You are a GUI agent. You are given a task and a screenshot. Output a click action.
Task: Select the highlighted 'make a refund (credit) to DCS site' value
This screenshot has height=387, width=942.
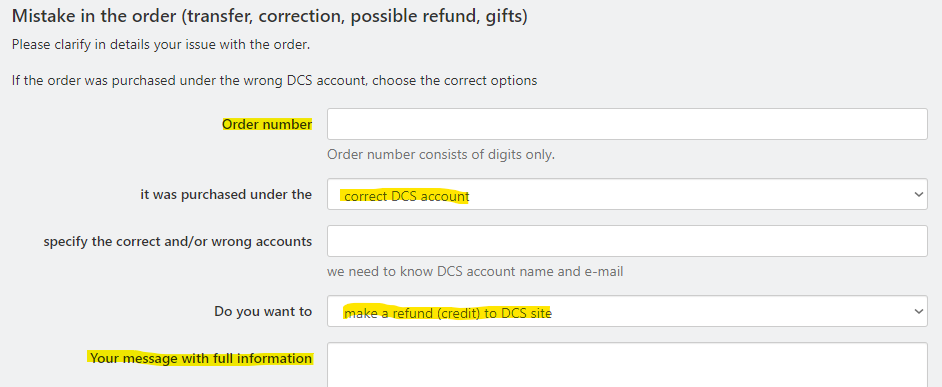(448, 313)
